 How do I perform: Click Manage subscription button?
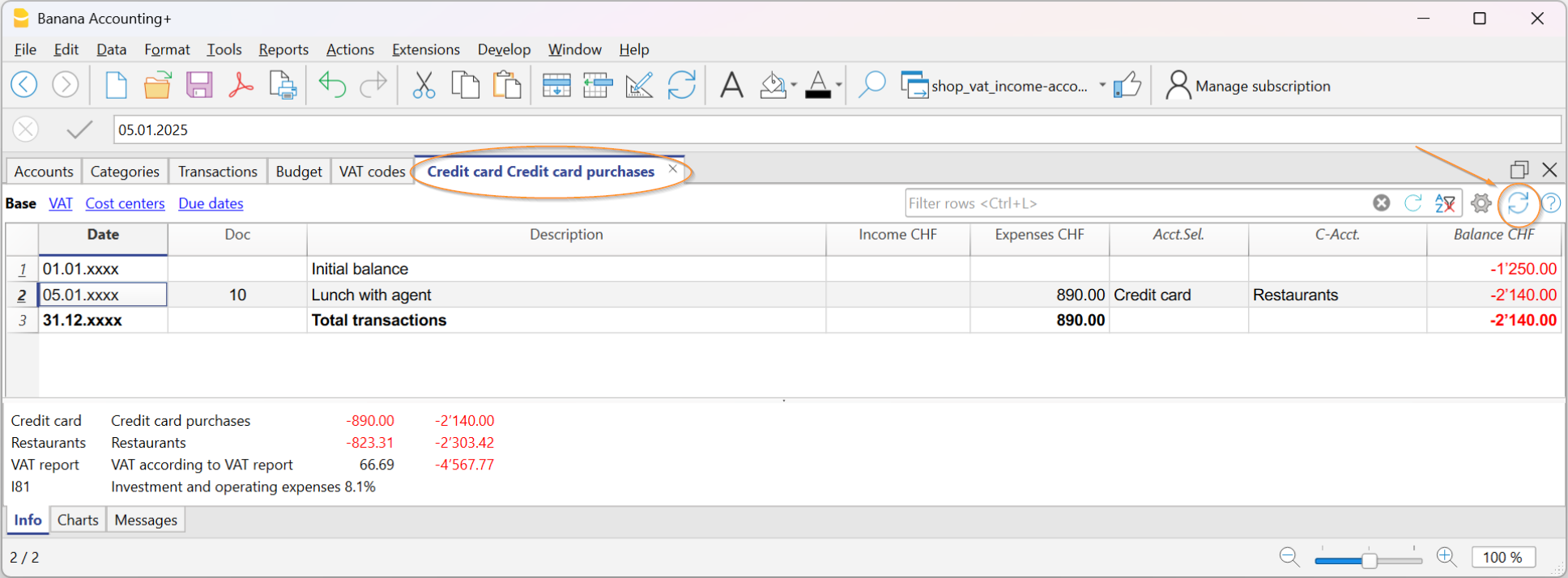[1248, 85]
